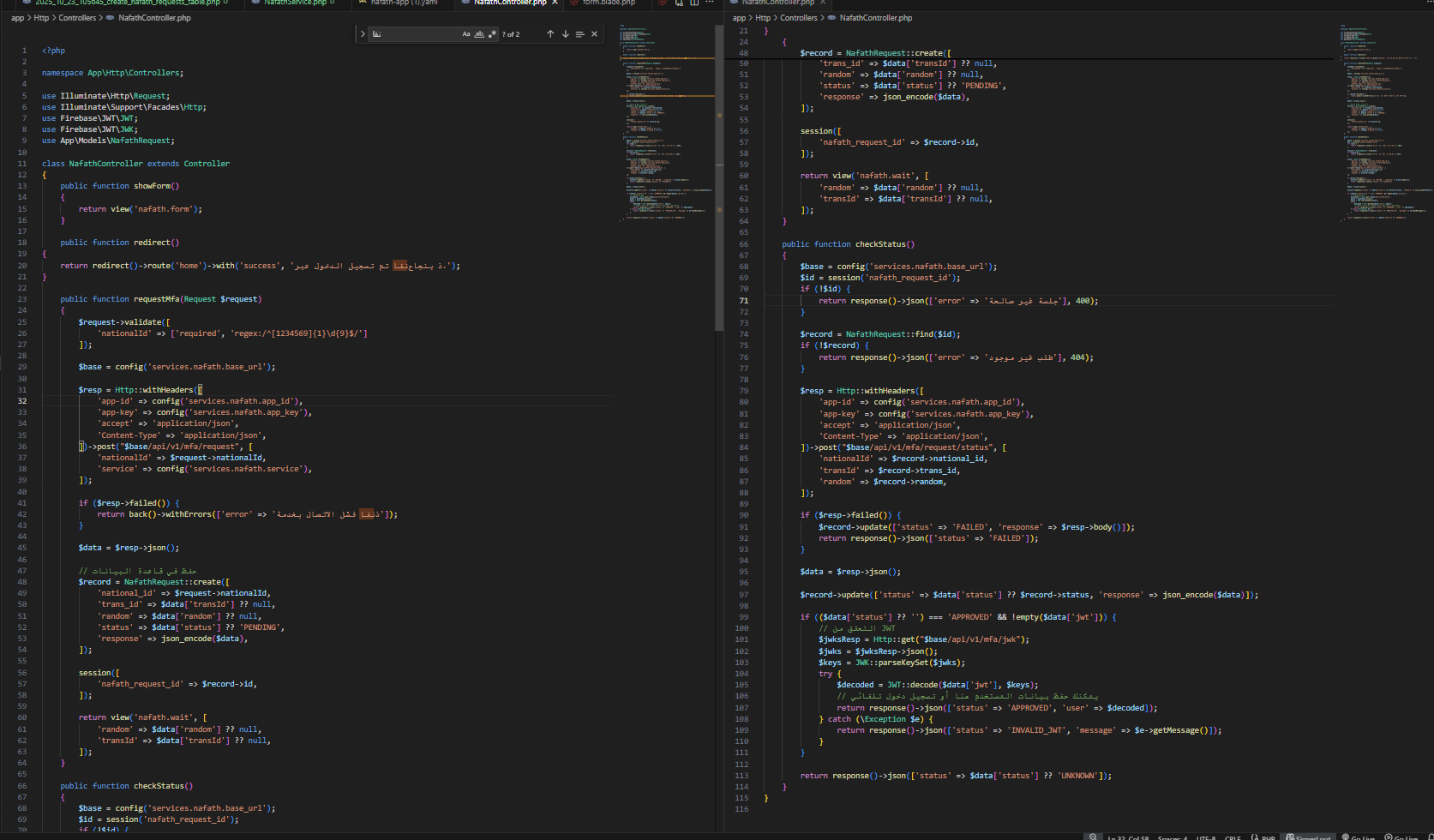Click the find search input field
Screen dimensions: 1434x840
414,34
